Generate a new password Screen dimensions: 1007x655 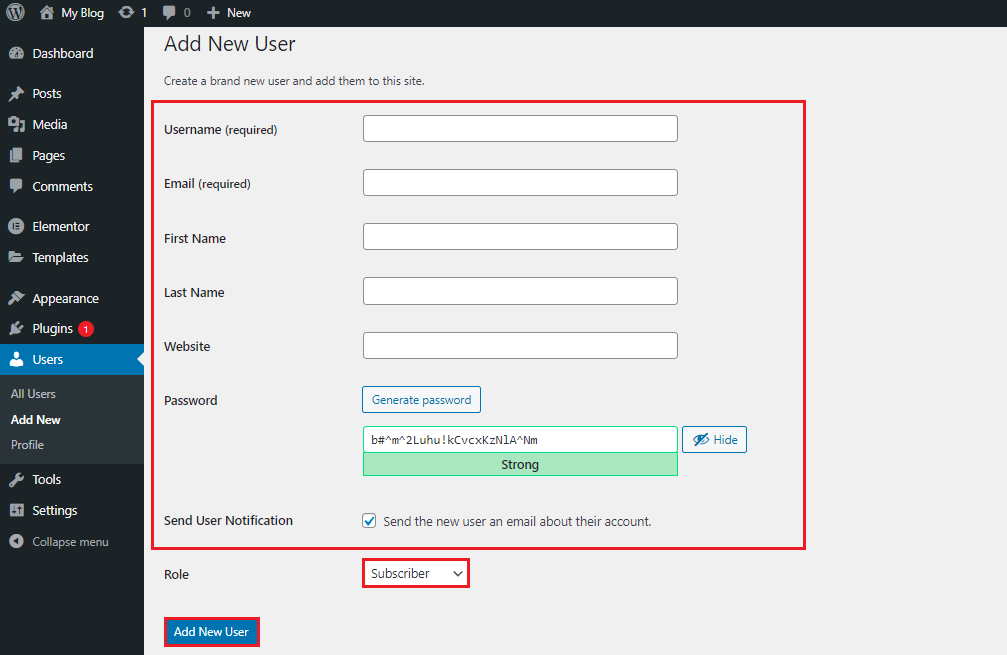click(421, 398)
